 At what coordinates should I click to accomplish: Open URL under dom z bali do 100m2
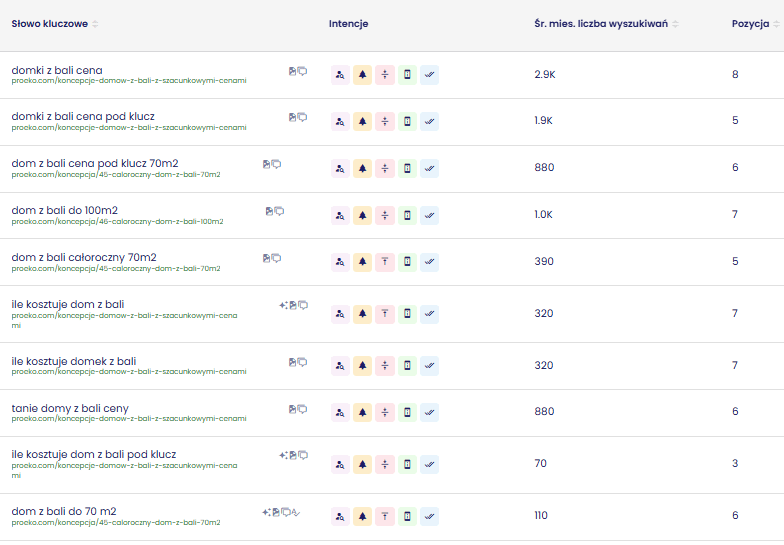pyautogui.click(x=118, y=222)
